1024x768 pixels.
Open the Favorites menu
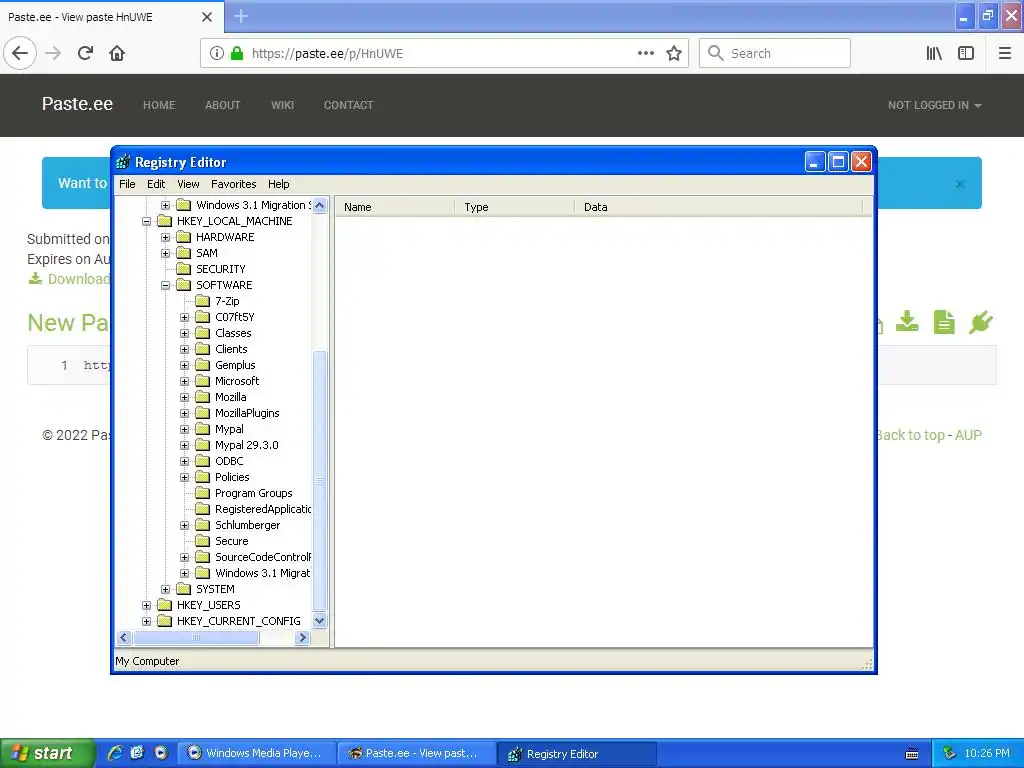pyautogui.click(x=233, y=184)
